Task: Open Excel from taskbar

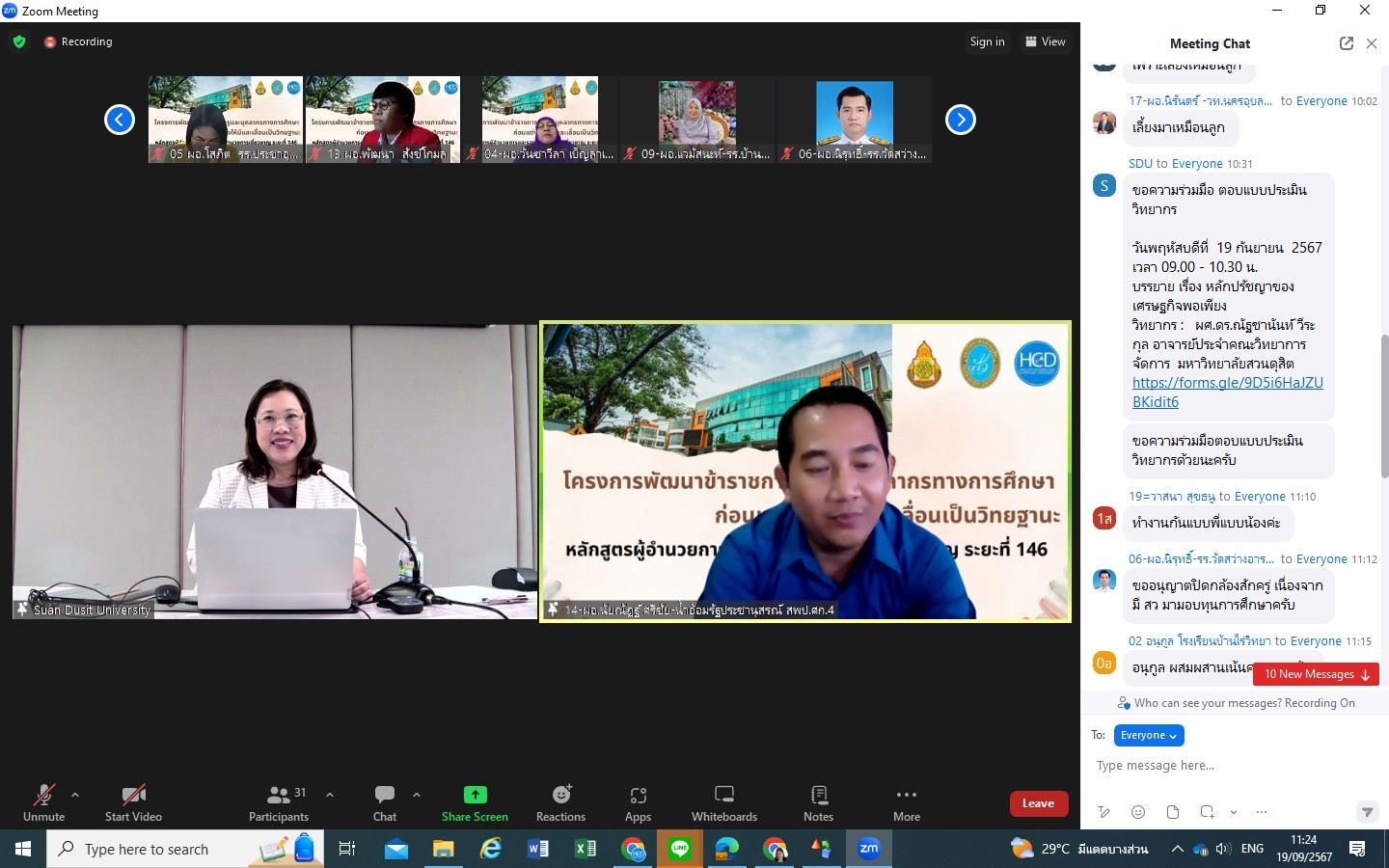Action: click(x=586, y=849)
